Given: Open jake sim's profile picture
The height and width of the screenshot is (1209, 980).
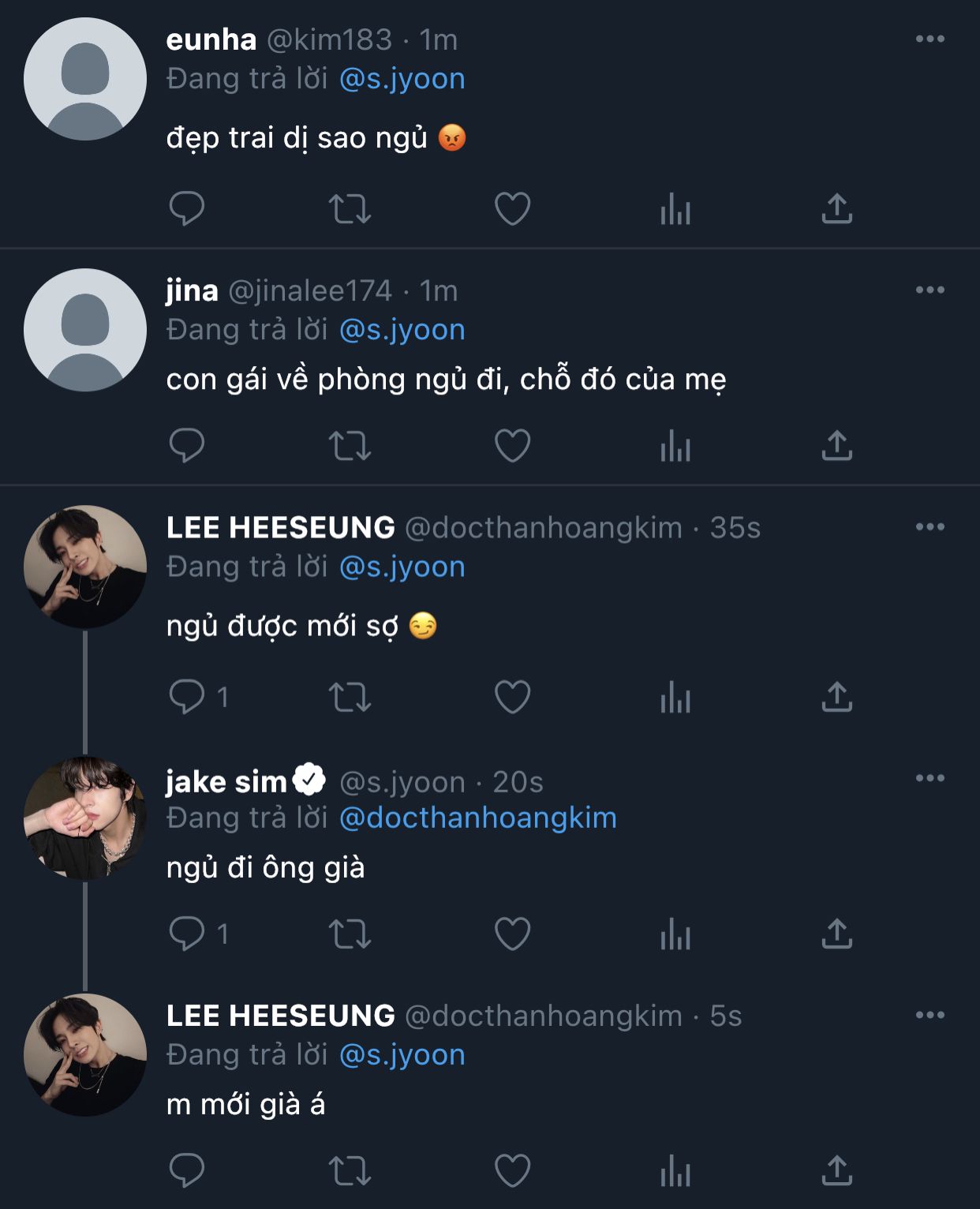Looking at the screenshot, I should pyautogui.click(x=85, y=818).
